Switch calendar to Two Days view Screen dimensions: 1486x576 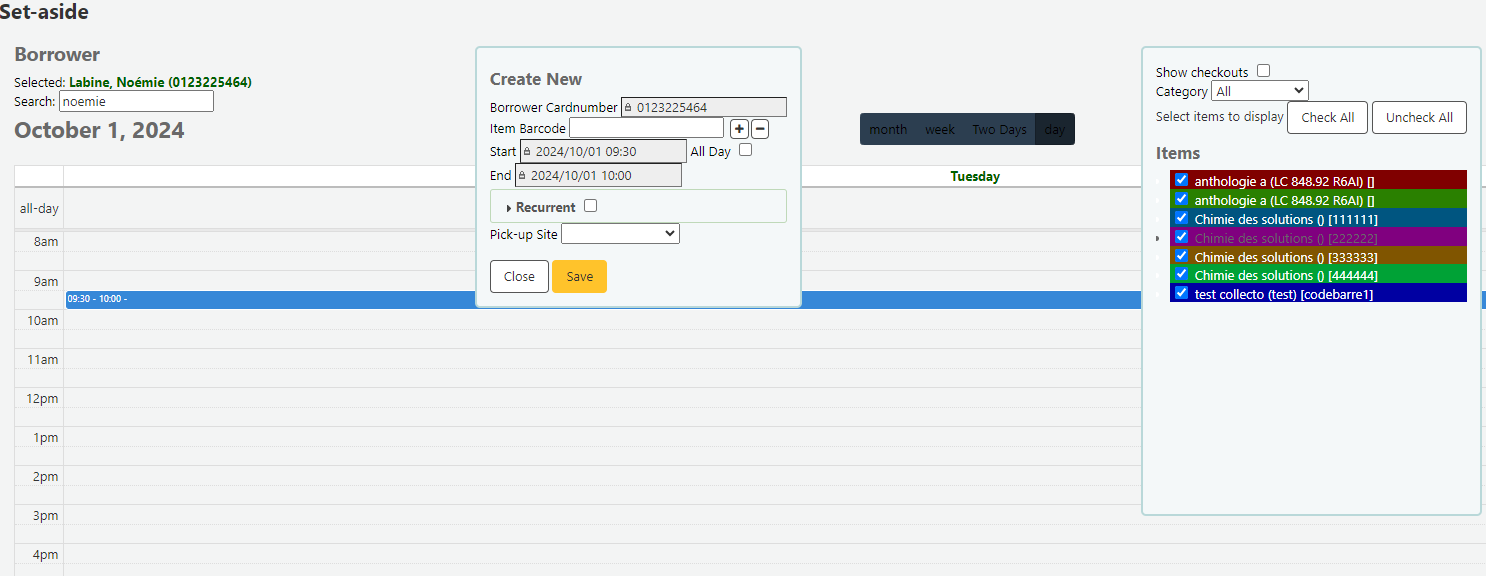pyautogui.click(x=999, y=129)
